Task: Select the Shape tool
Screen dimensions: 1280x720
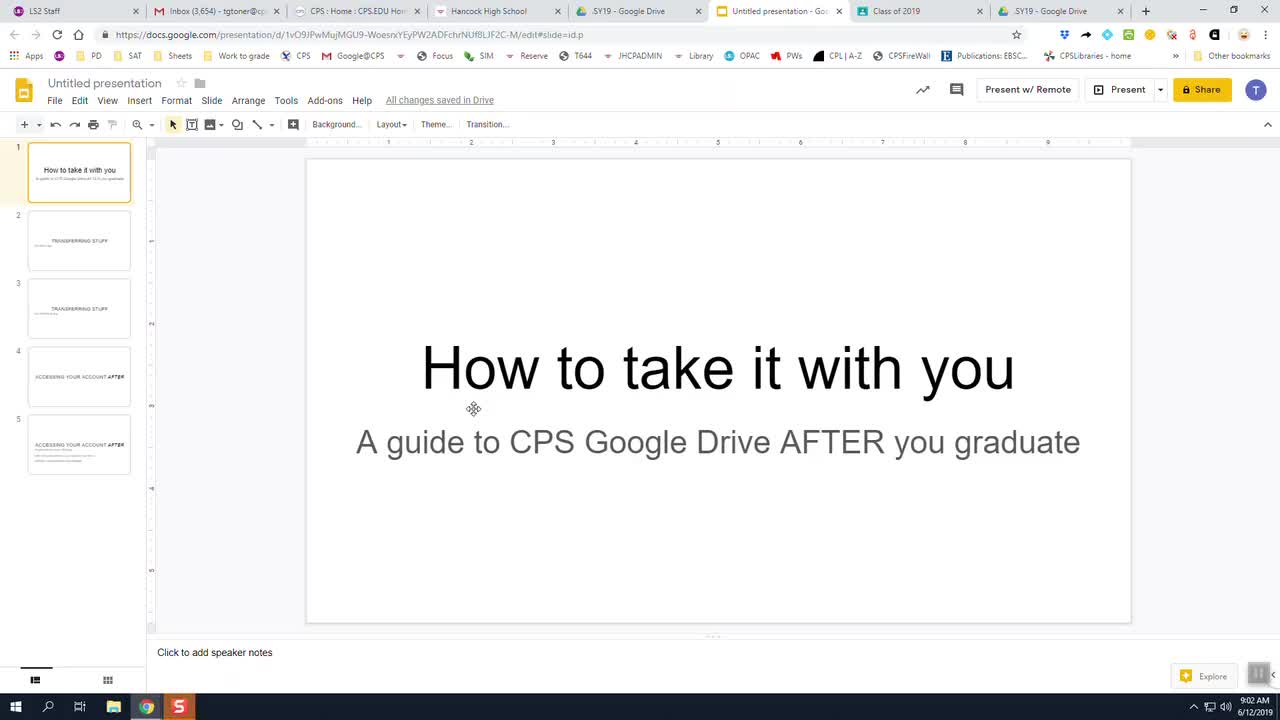Action: coord(237,125)
